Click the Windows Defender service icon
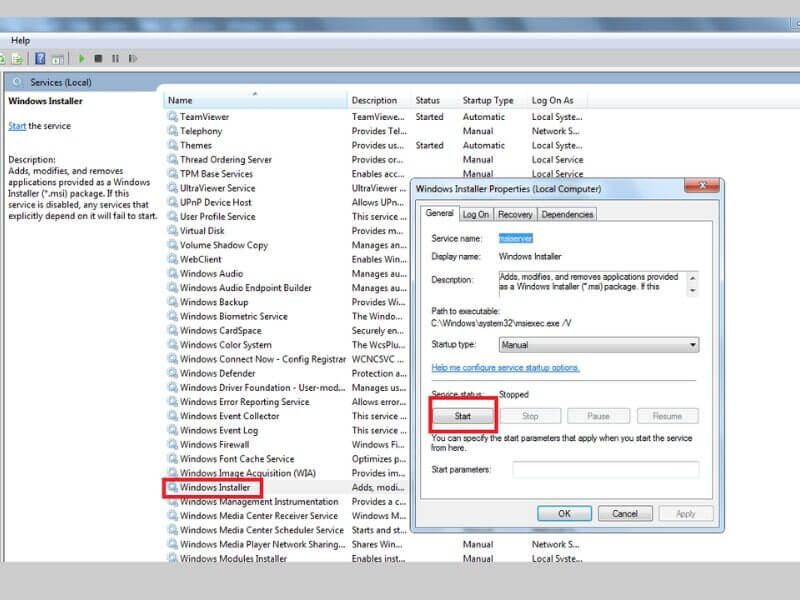The width and height of the screenshot is (800, 600). pyautogui.click(x=172, y=374)
